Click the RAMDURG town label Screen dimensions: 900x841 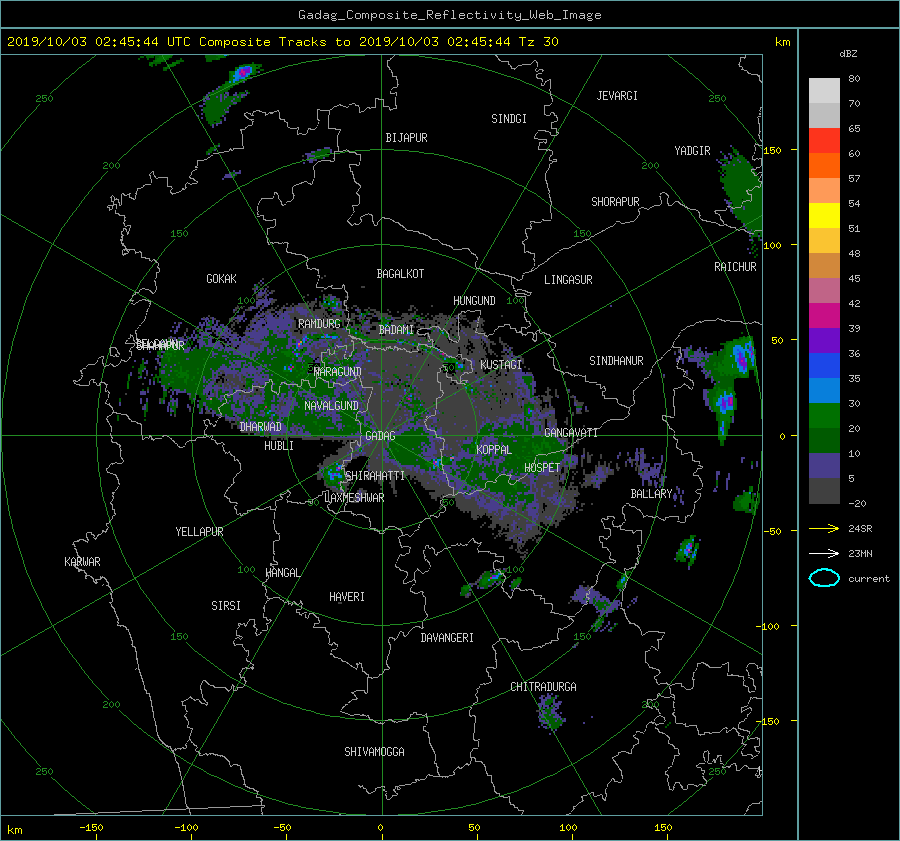pos(319,324)
